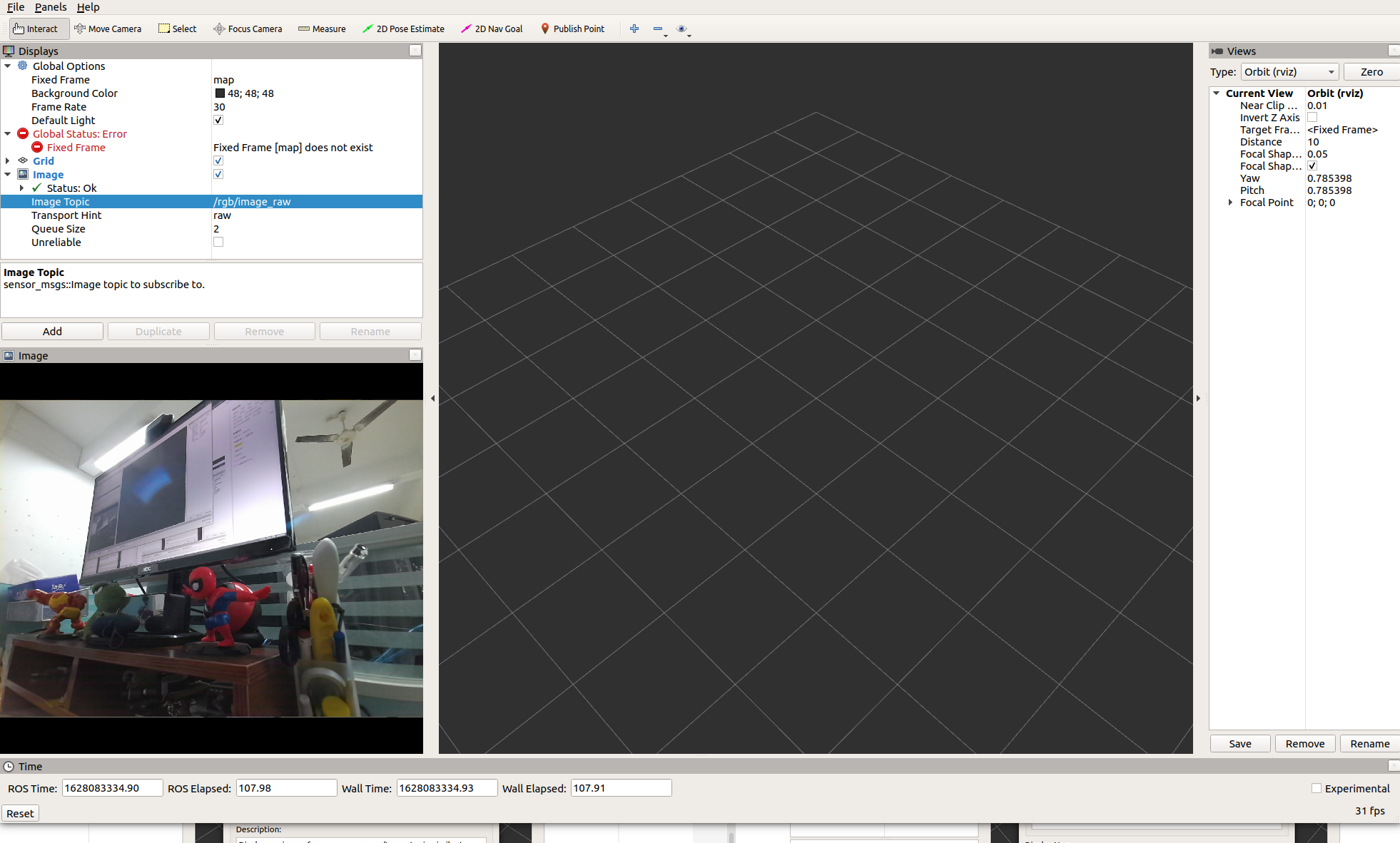
Task: Click the Background Color swatch
Action: pos(220,93)
